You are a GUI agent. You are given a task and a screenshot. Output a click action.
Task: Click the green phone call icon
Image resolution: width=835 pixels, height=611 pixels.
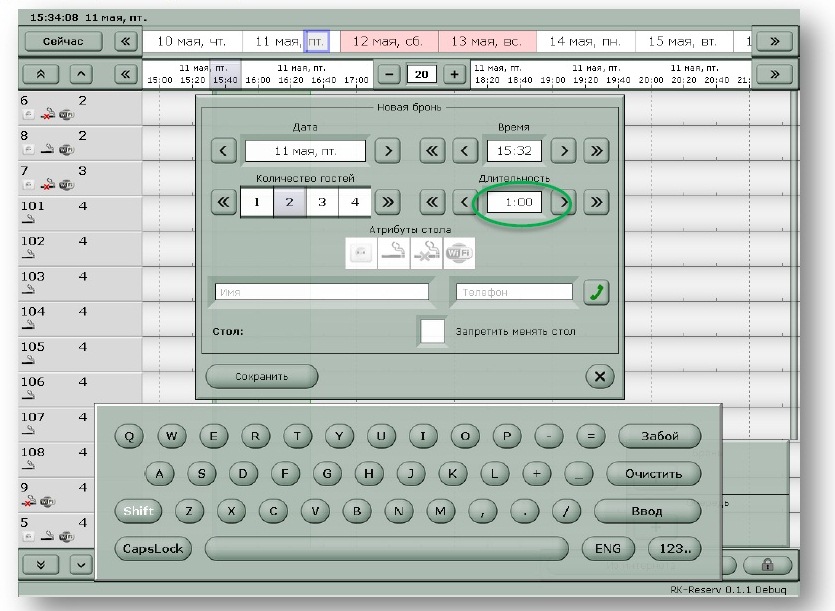click(x=596, y=292)
